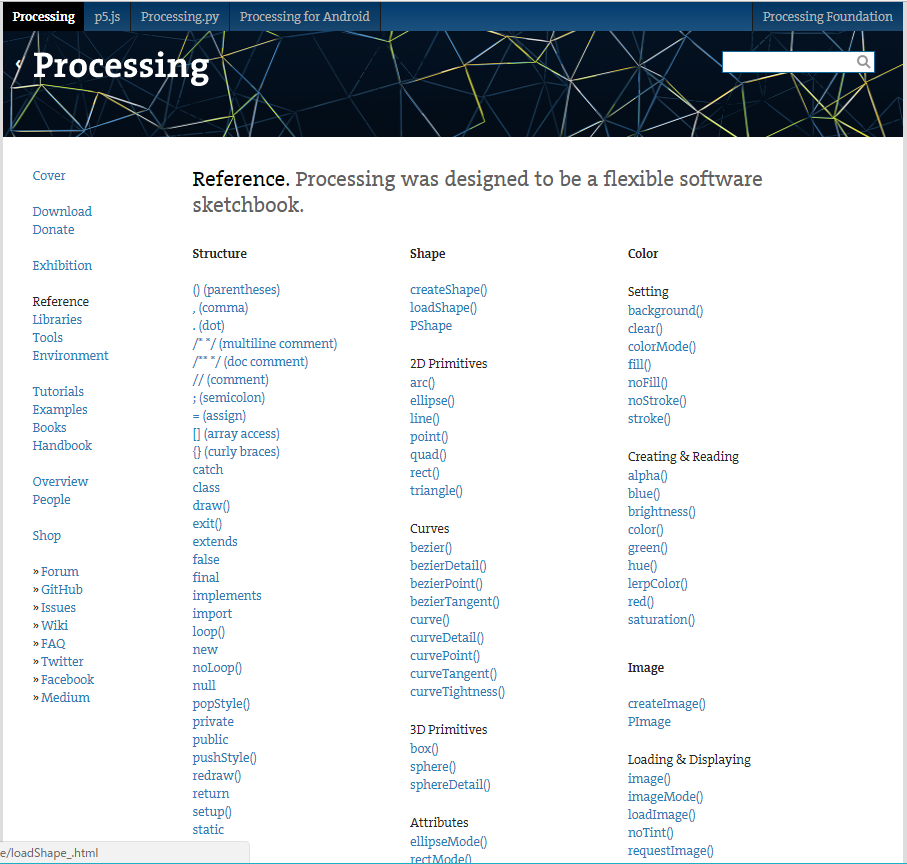Open the draw() reference
The image size is (907, 864).
211,505
